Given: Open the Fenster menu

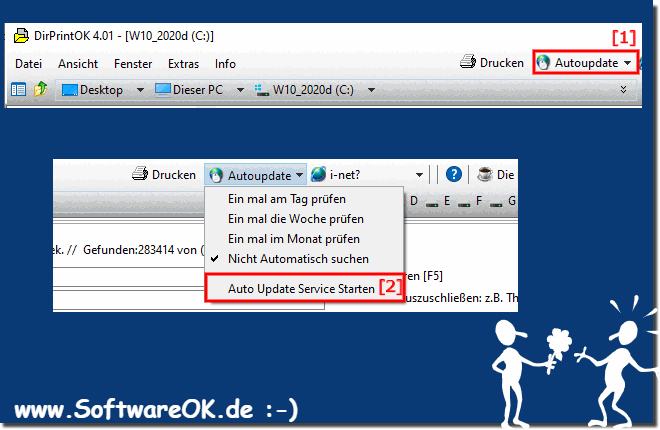Looking at the screenshot, I should click(x=133, y=64).
